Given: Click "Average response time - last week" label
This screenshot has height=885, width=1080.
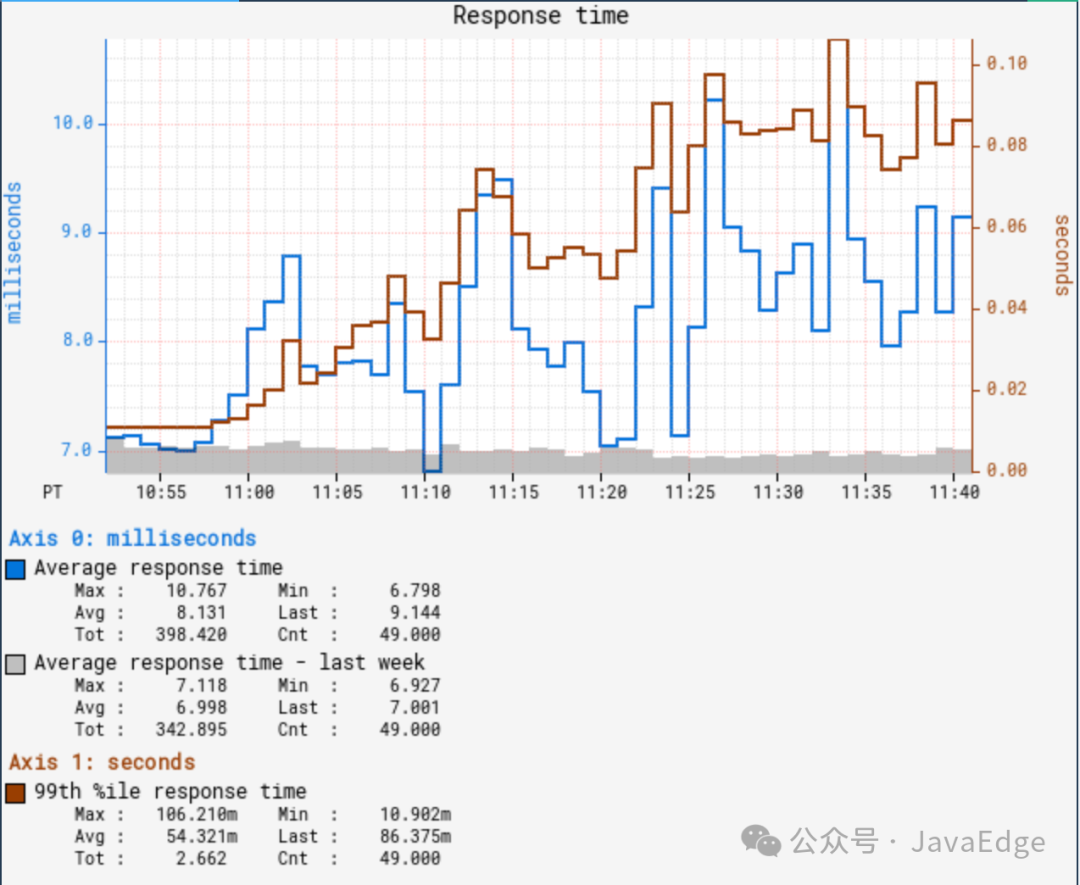Looking at the screenshot, I should tap(229, 663).
